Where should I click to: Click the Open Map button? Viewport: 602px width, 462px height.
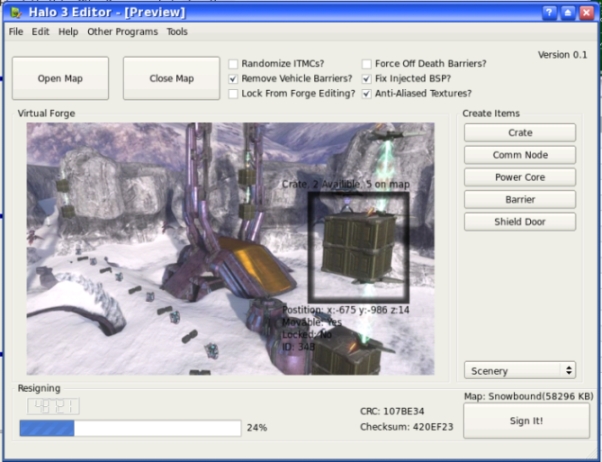pyautogui.click(x=60, y=78)
